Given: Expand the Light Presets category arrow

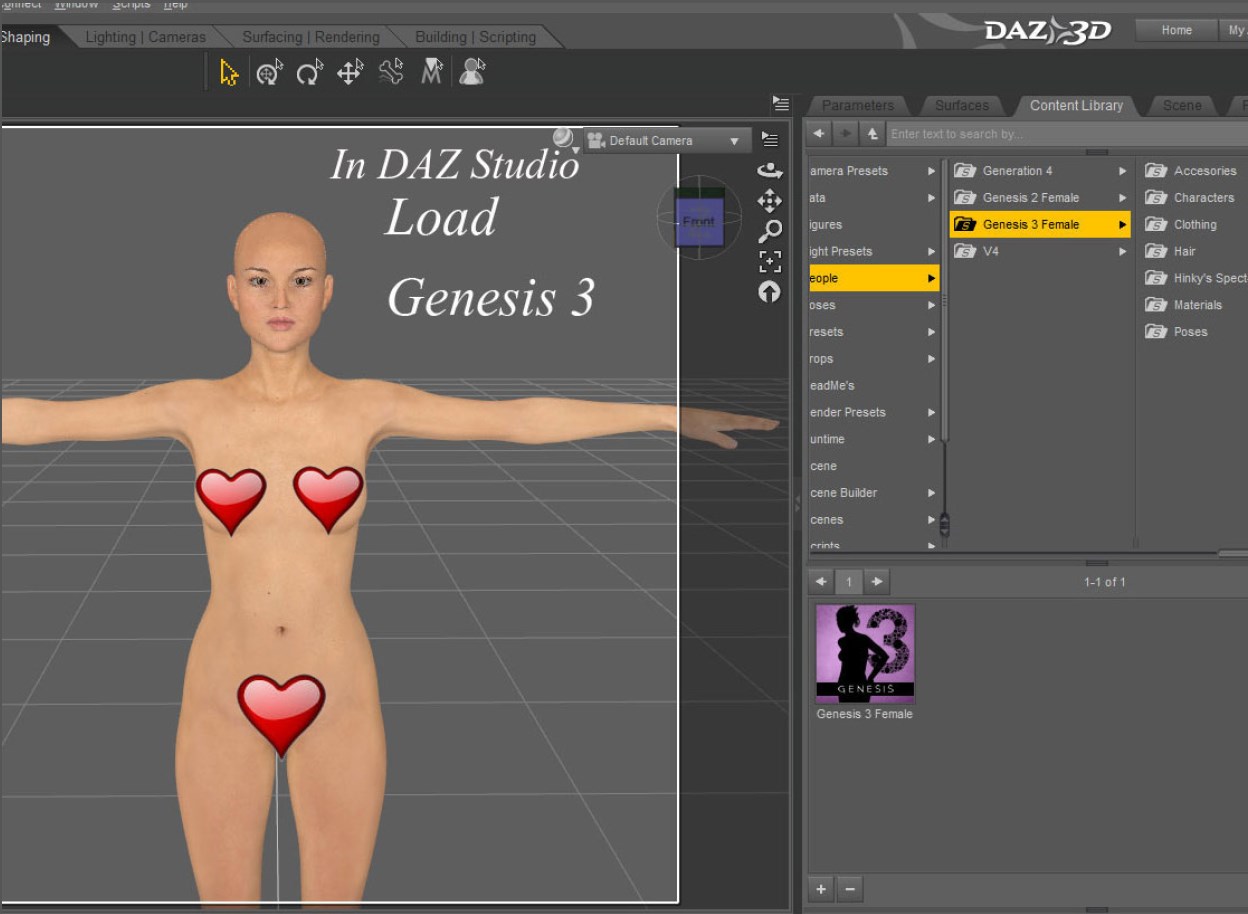Looking at the screenshot, I should coord(931,252).
